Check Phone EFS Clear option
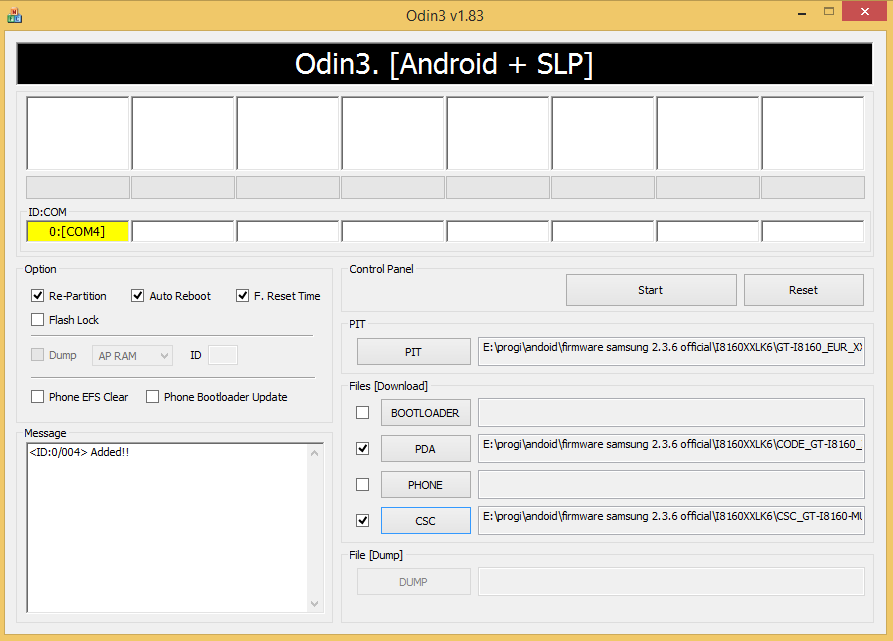Screen dimensions: 893x641 pyautogui.click(x=38, y=397)
